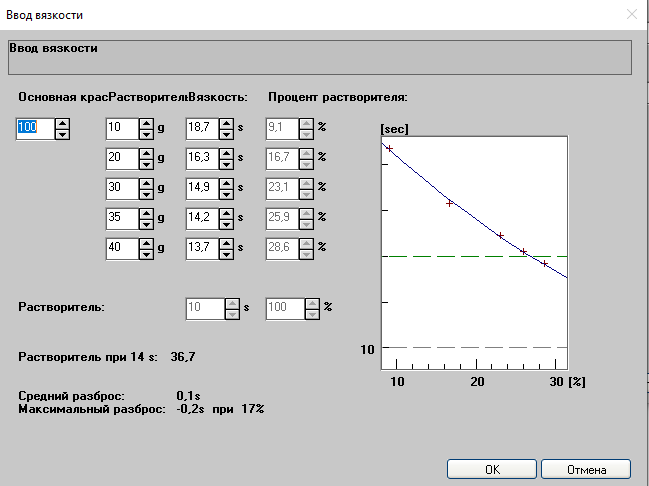The image size is (649, 486).
Task: Increase solvent amount in the 40 g row
Action: click(146, 243)
